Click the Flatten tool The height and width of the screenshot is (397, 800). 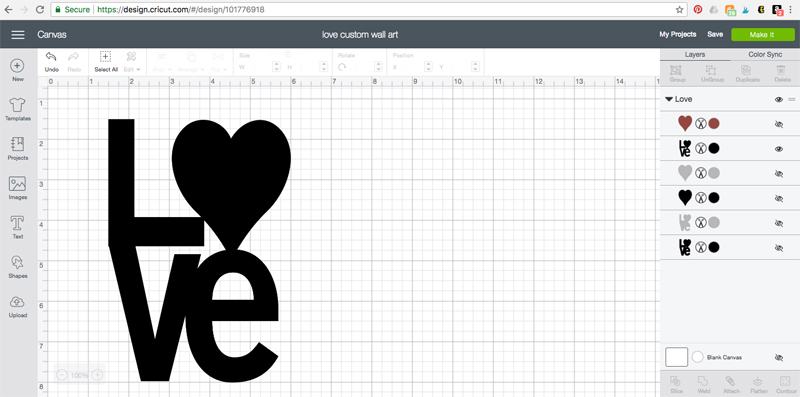(758, 384)
